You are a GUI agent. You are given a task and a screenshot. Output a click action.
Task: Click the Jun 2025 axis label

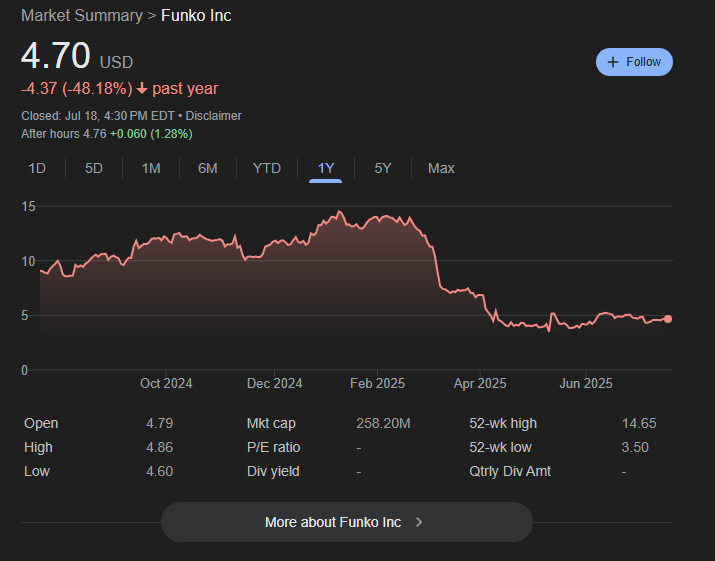(x=585, y=384)
